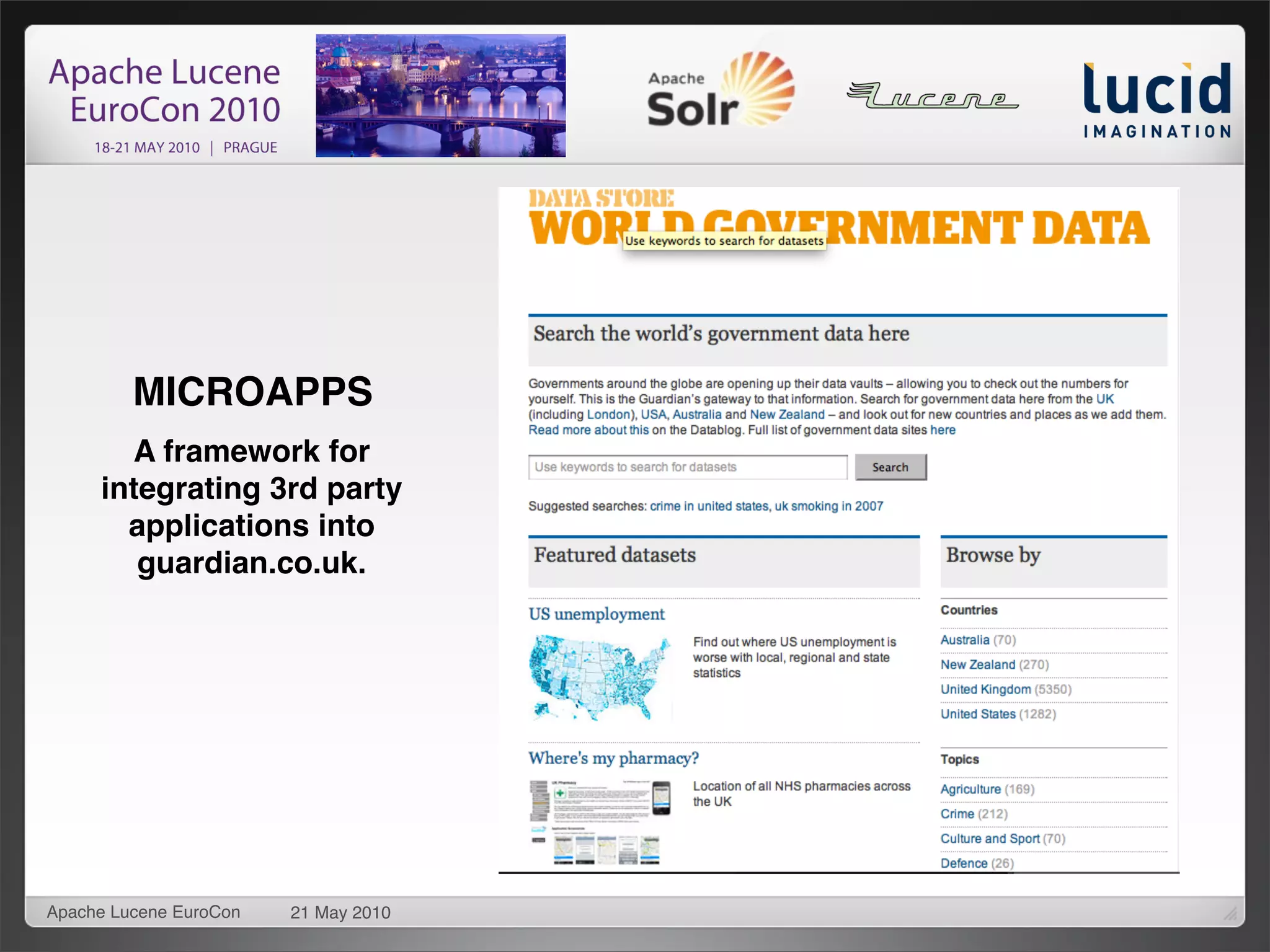Select suggested search 'crime in united states'

709,506
